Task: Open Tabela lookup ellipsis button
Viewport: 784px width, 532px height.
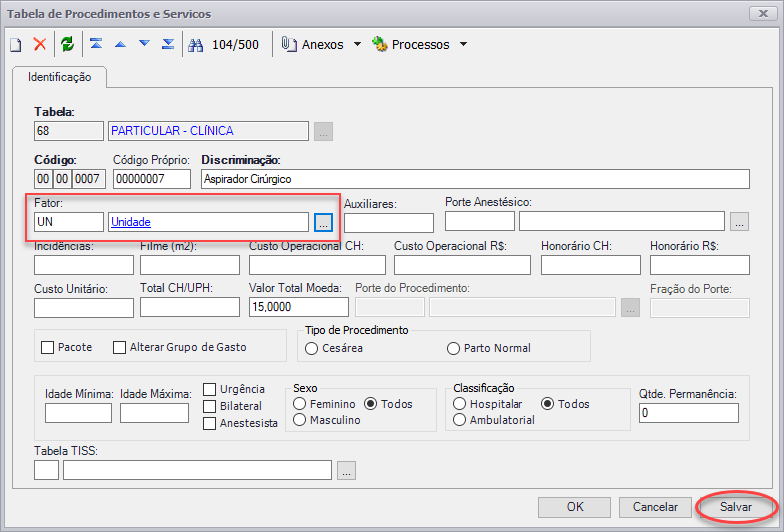Action: [x=324, y=132]
